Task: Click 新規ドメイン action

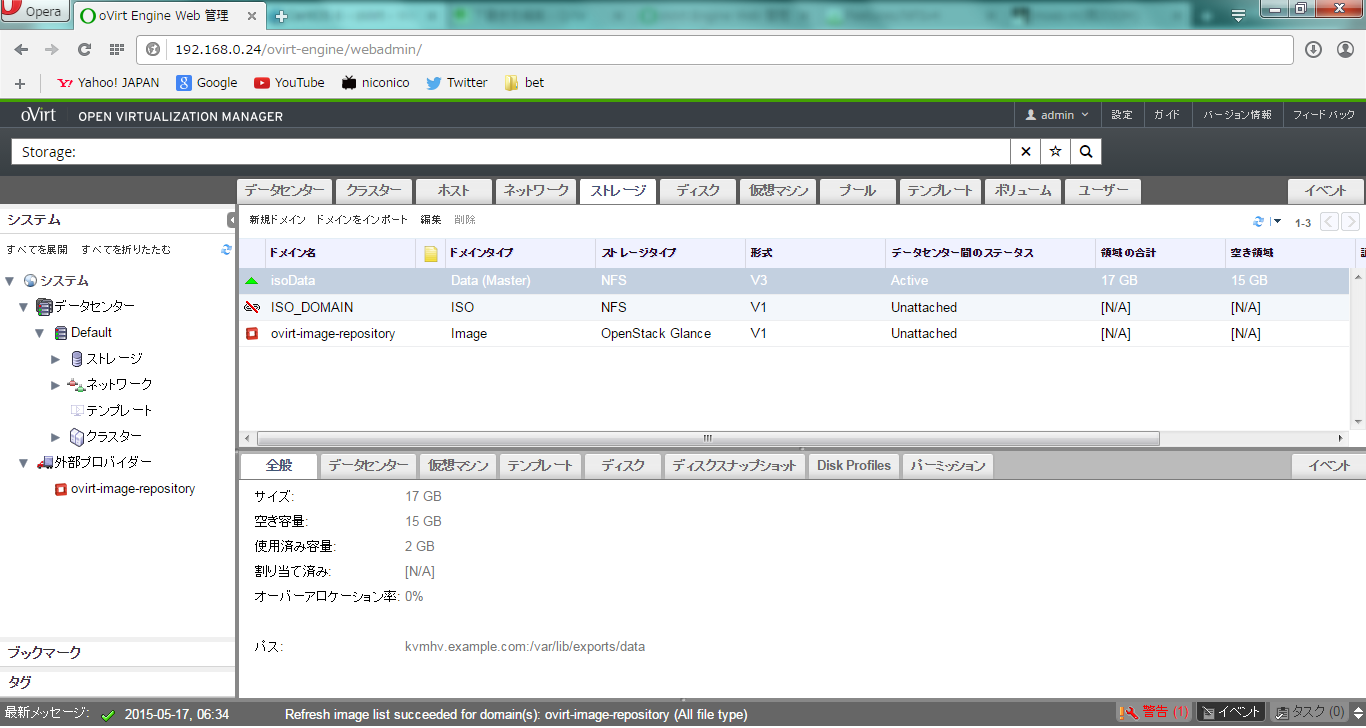Action: pyautogui.click(x=277, y=220)
